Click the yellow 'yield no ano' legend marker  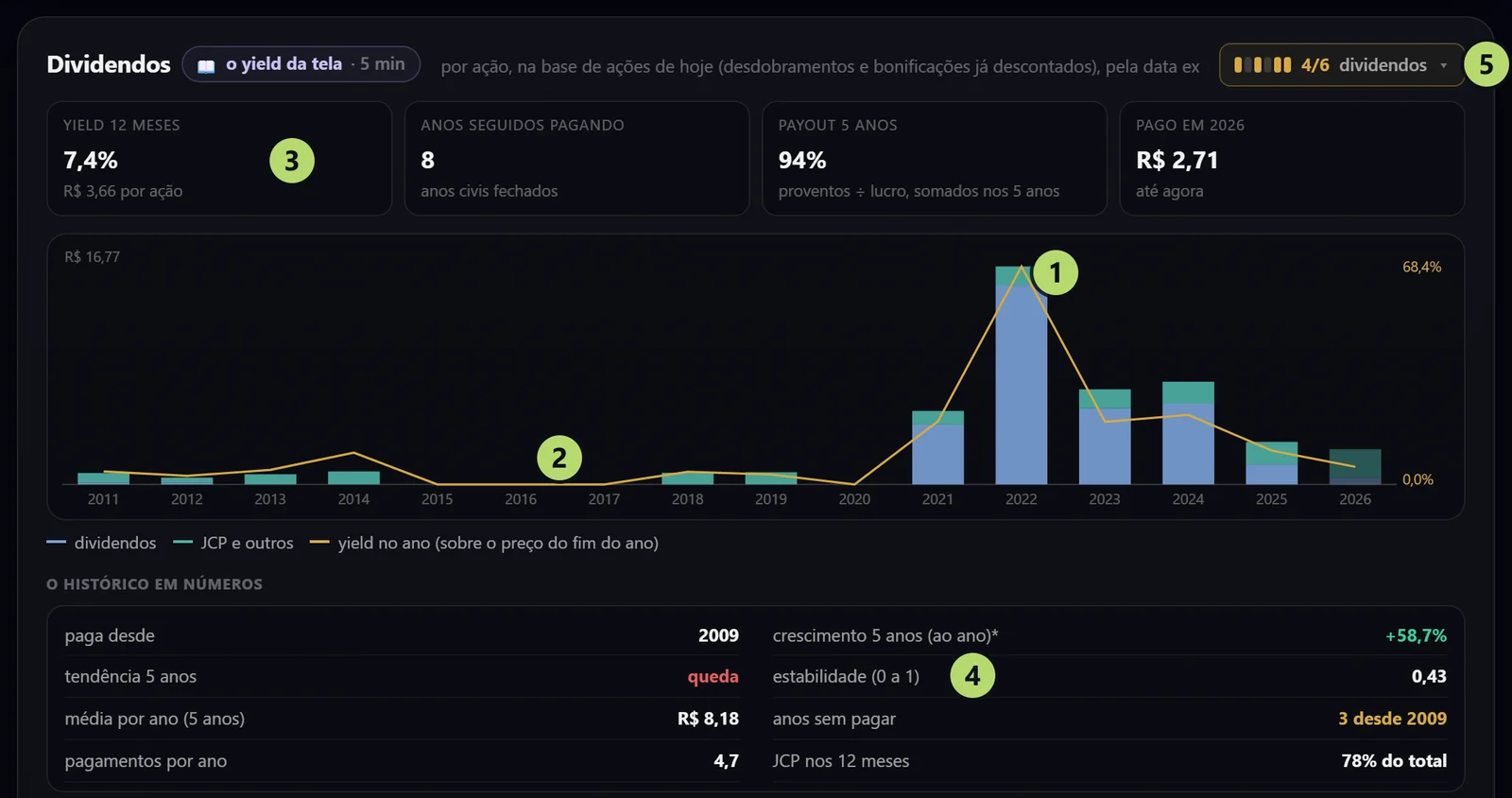[319, 543]
